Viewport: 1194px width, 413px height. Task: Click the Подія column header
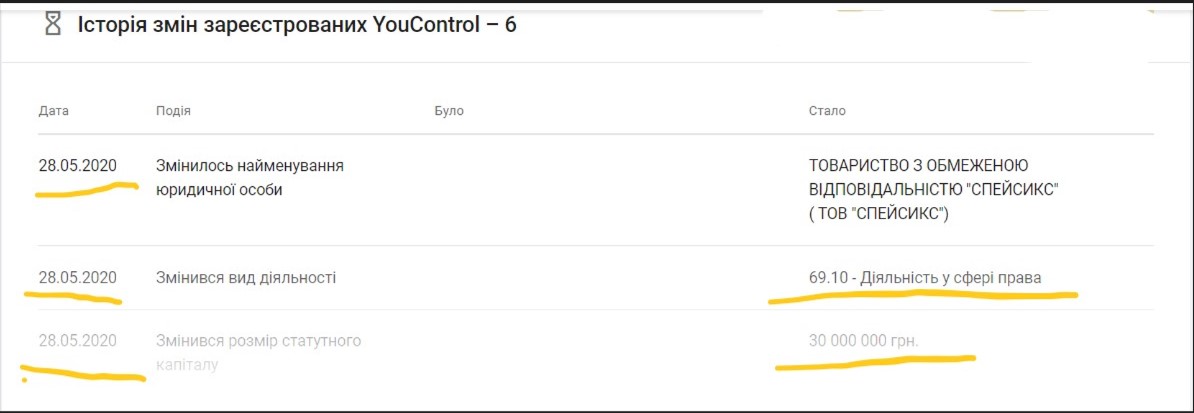(173, 110)
